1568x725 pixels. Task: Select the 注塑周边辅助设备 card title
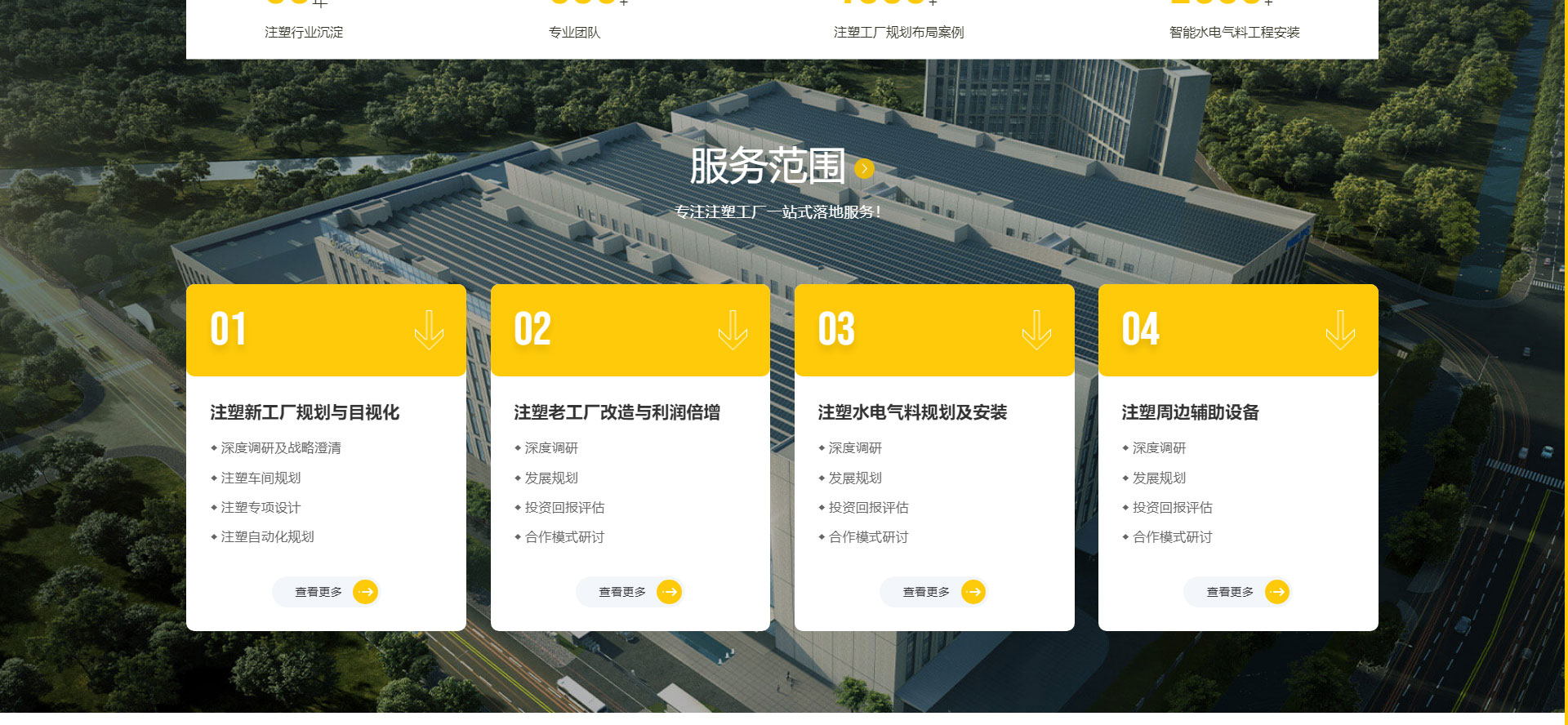pyautogui.click(x=1190, y=412)
